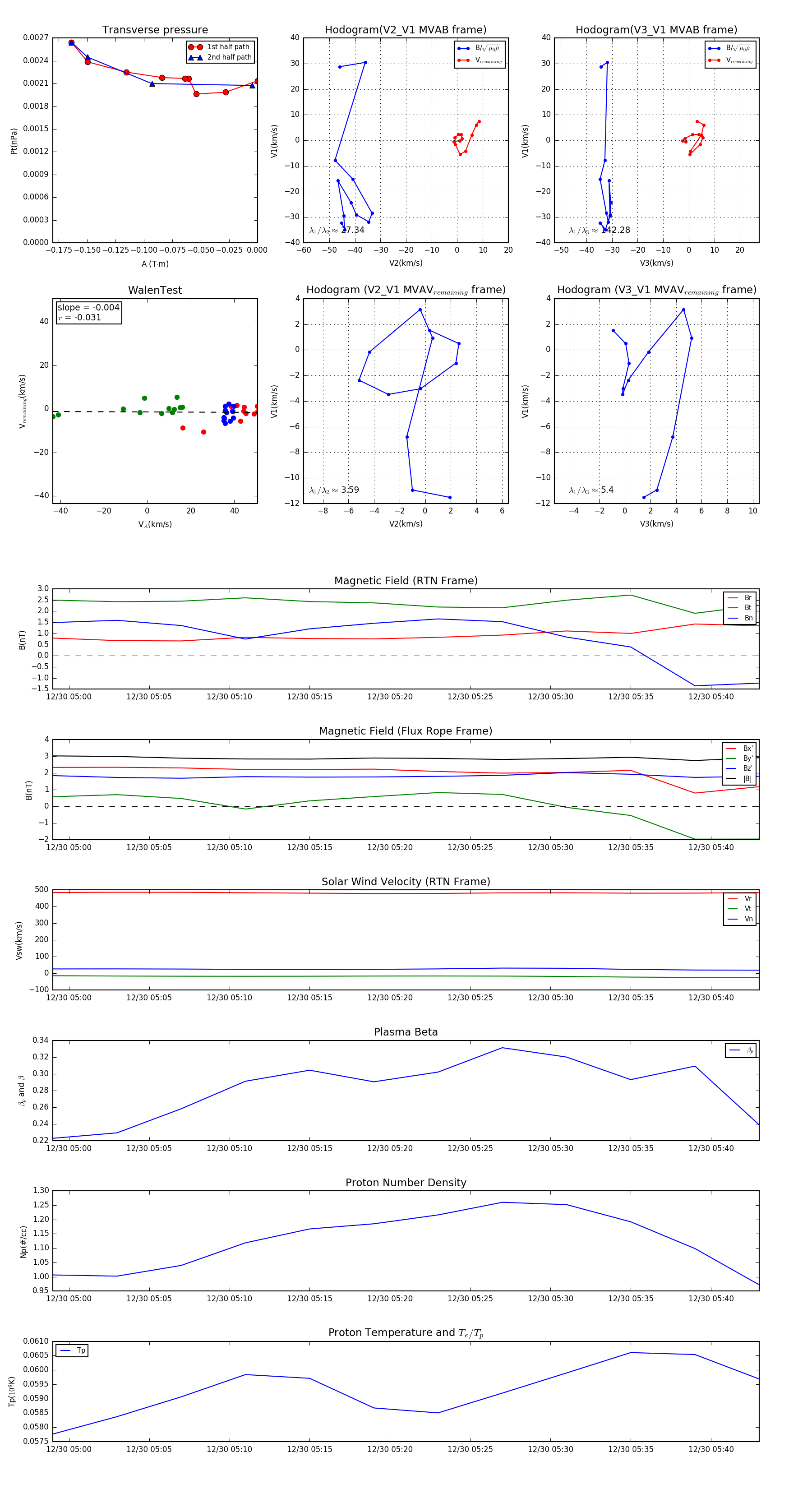Select the "Magnetic Field (RTN Frame)" title
The height and width of the screenshot is (1489, 812).
pos(406,581)
